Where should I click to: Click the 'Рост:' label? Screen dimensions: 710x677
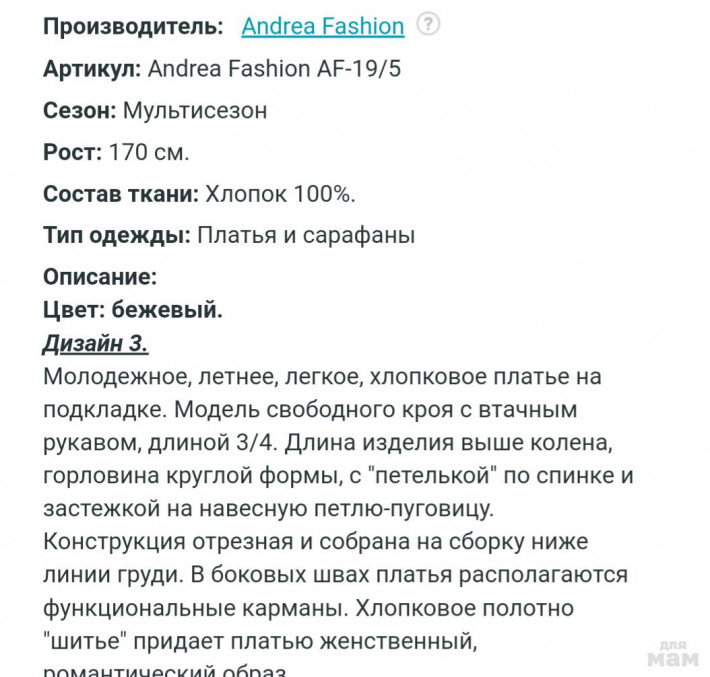point(72,152)
